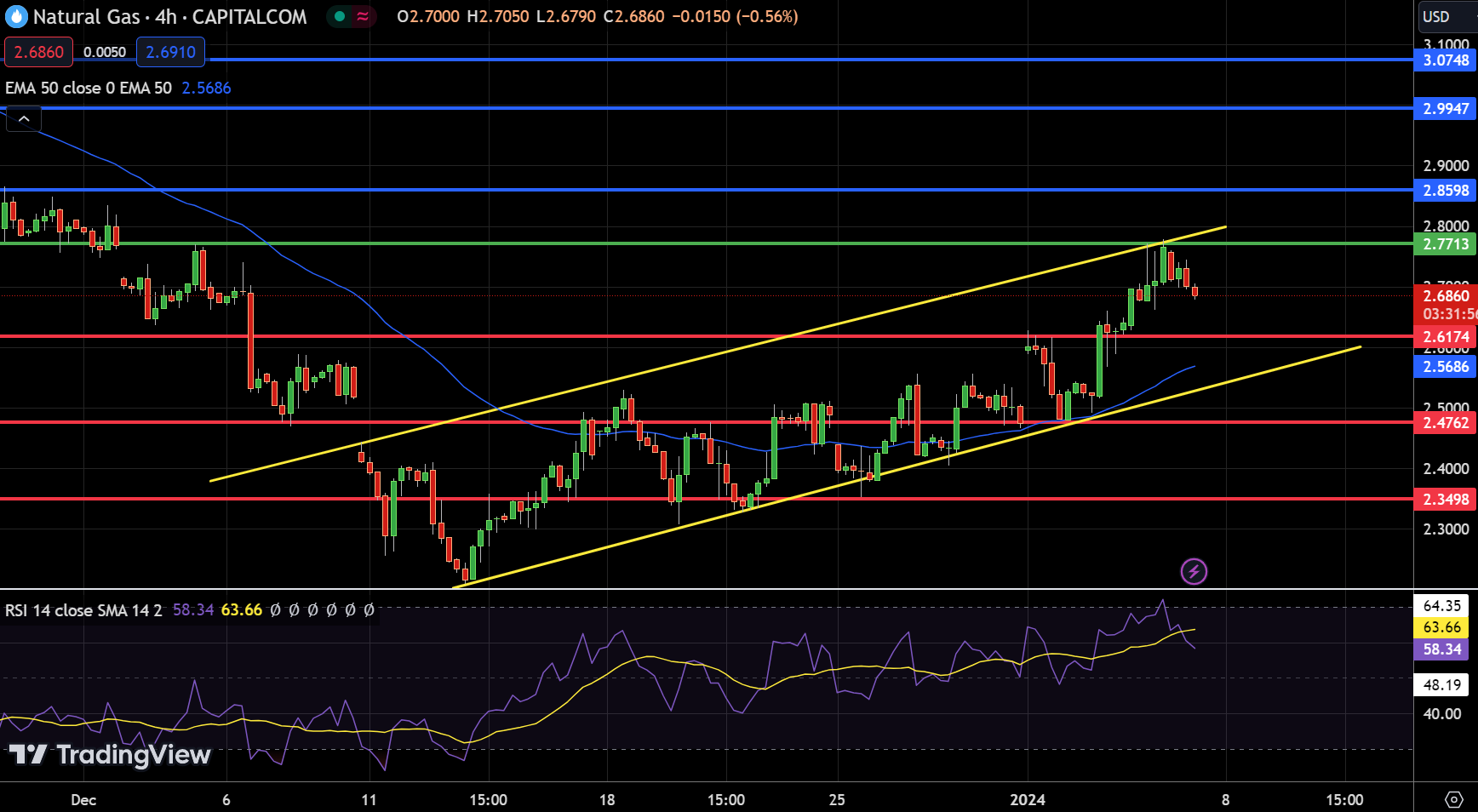
Task: Click the 25 date label on time axis
Action: pos(837,799)
